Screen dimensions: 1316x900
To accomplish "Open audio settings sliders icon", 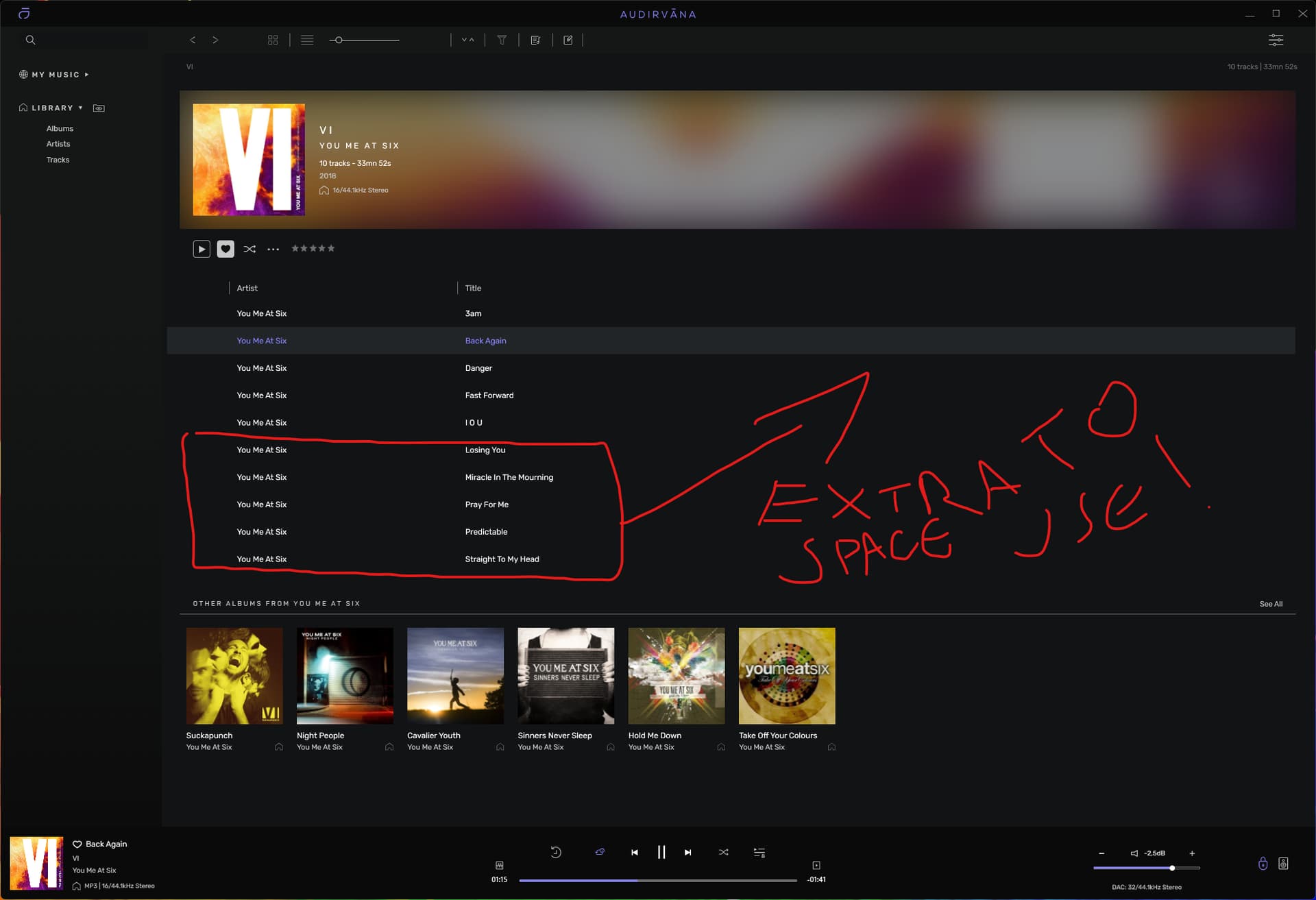I will point(1276,40).
